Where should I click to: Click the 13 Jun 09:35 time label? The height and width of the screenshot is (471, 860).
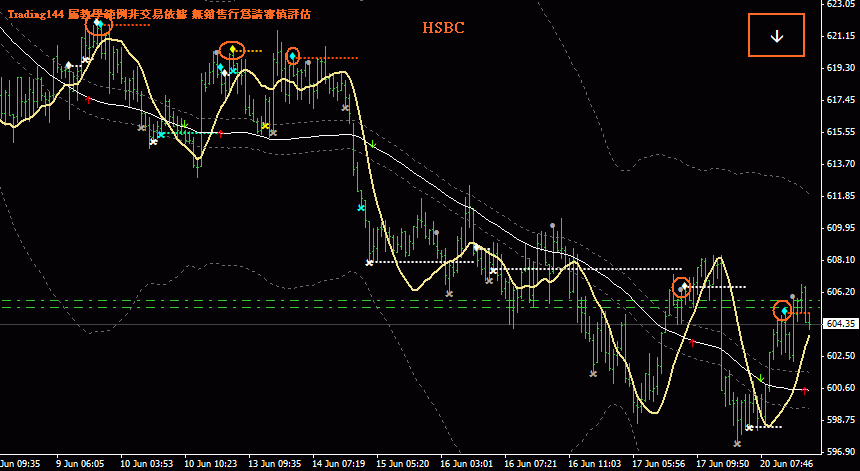pos(275,464)
